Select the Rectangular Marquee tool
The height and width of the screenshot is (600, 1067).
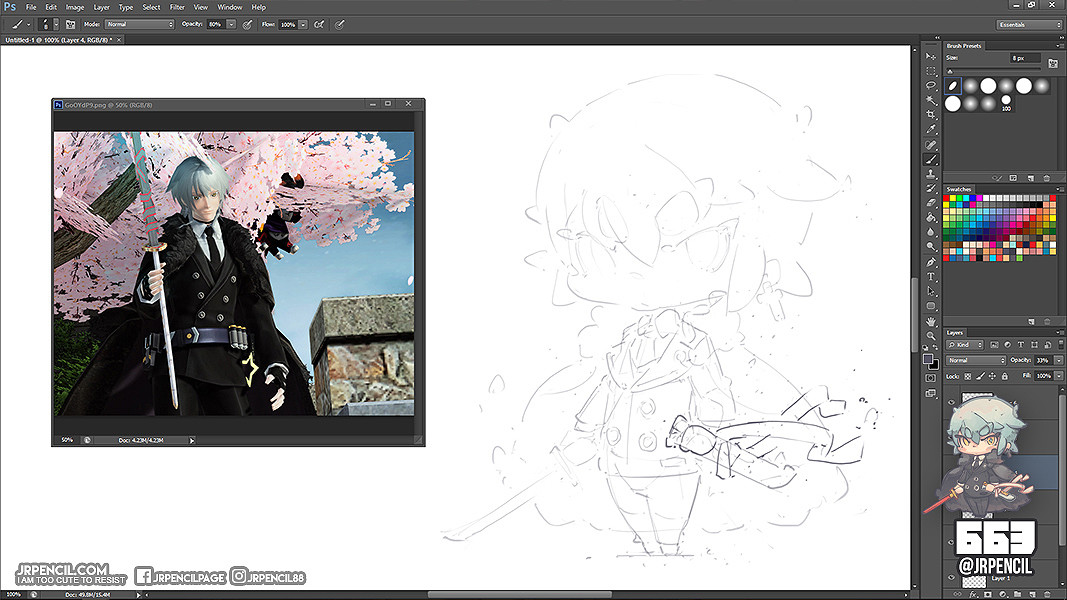pos(931,71)
